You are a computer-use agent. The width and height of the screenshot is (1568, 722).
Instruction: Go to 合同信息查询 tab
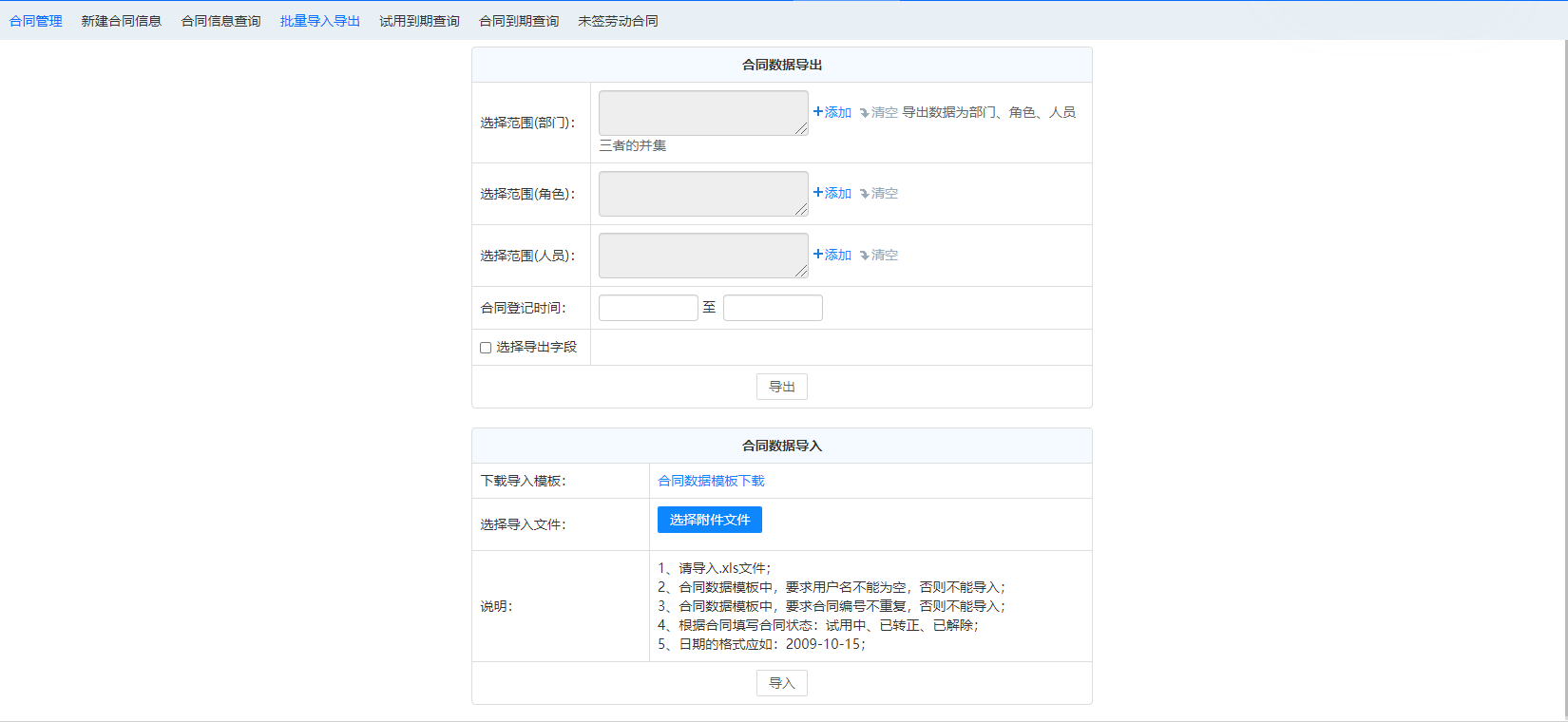(x=220, y=21)
